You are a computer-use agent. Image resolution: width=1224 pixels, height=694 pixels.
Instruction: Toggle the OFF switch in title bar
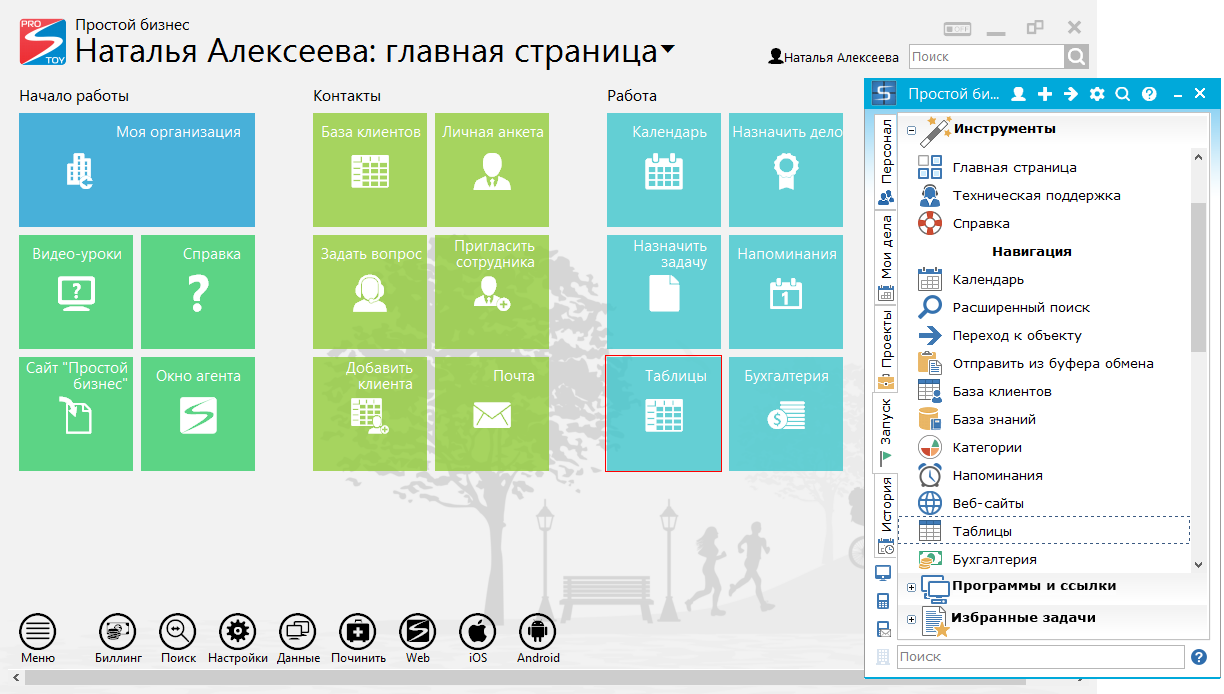click(958, 28)
